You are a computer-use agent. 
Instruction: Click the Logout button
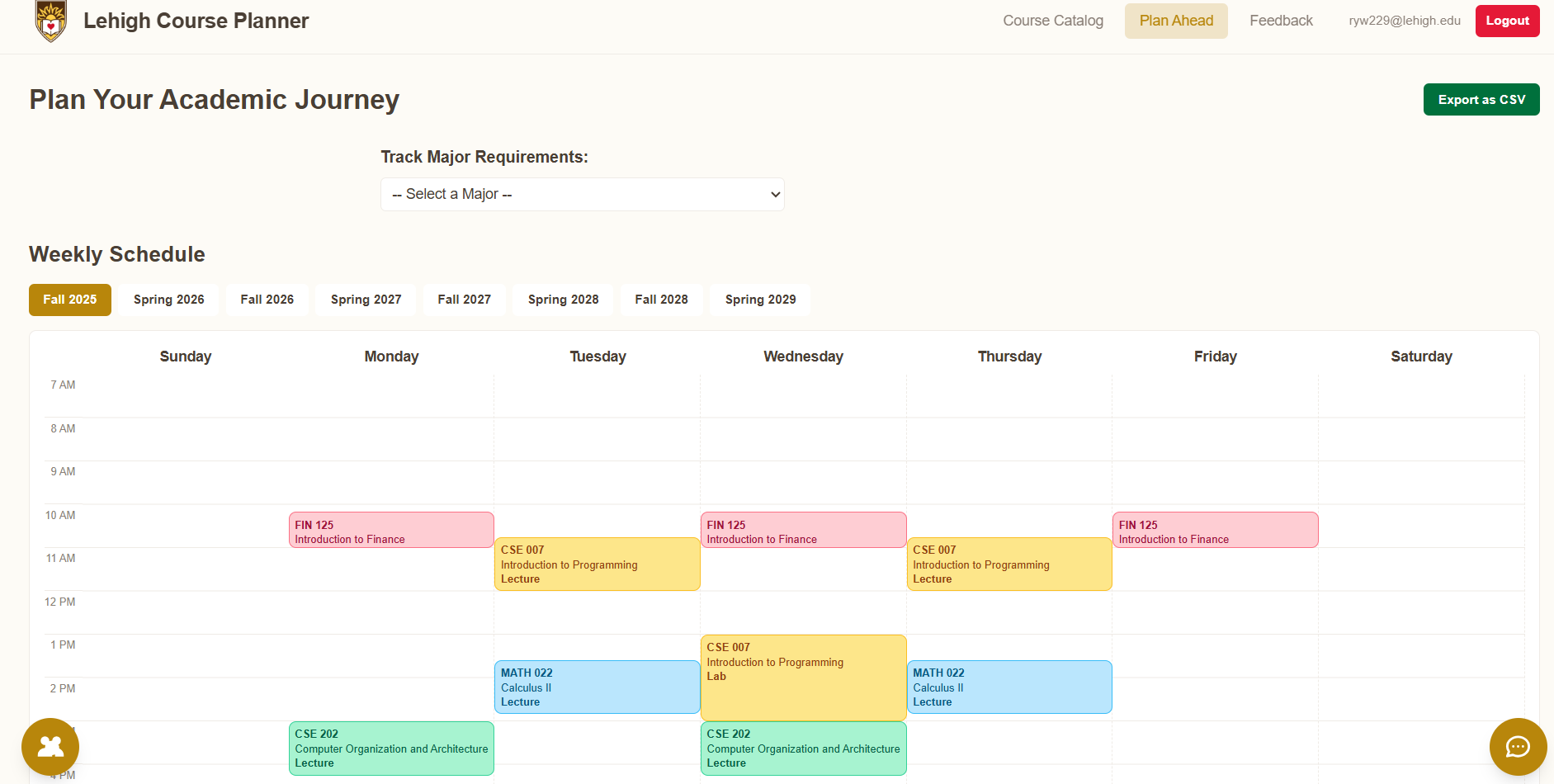tap(1507, 20)
